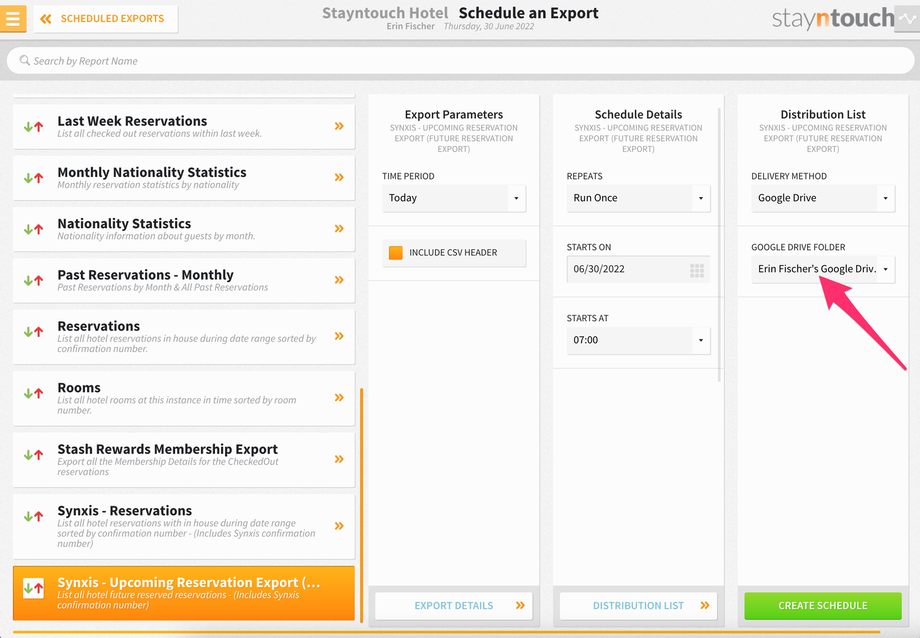Open the Starts At time dropdown
Screen dimensions: 920x638
coord(638,340)
